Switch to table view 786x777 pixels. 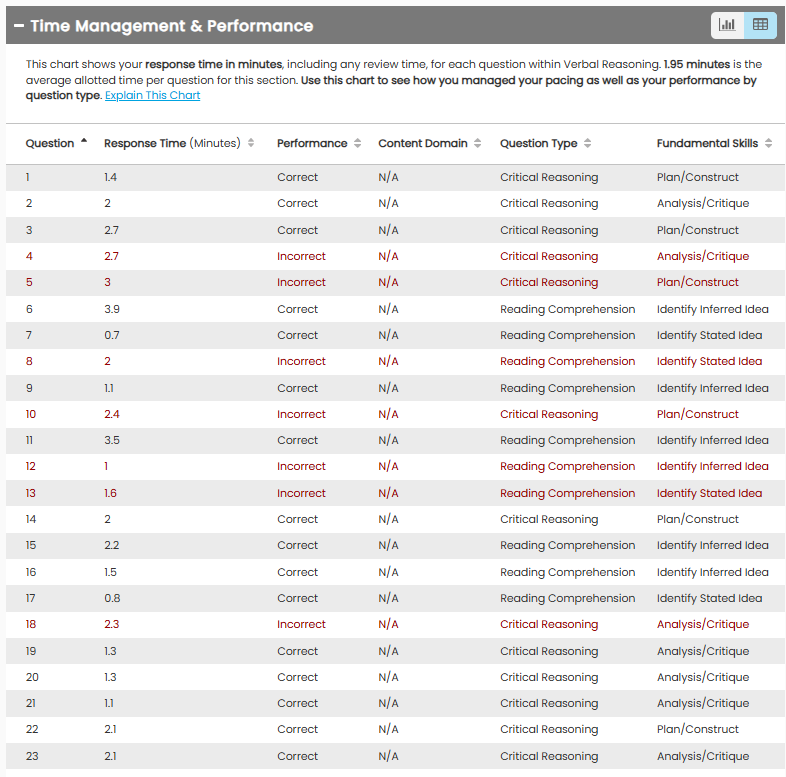(760, 25)
